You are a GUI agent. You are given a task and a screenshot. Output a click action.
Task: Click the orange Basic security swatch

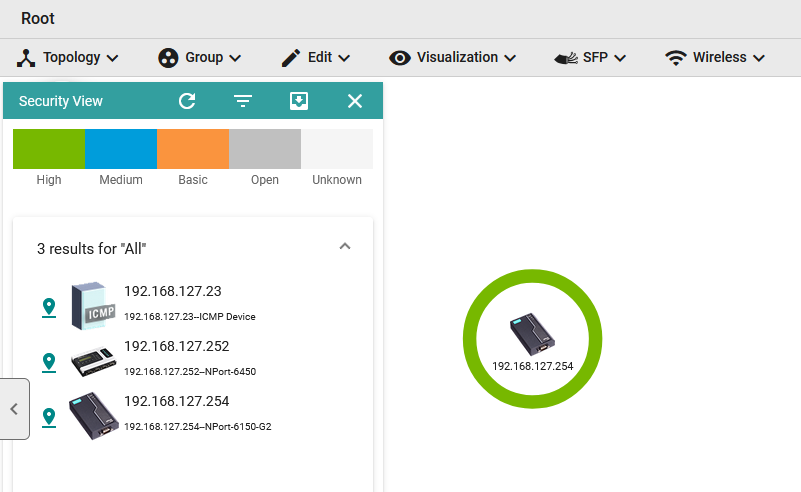tap(193, 149)
